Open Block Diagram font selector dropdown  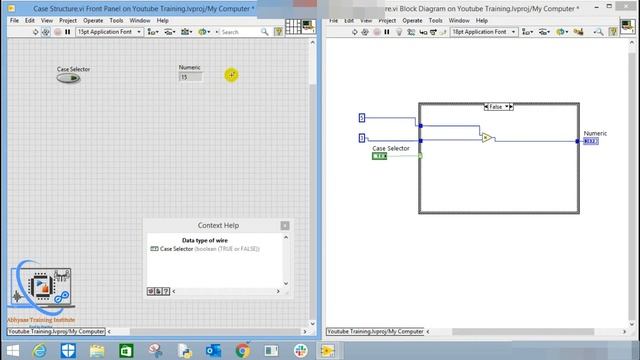(484, 32)
